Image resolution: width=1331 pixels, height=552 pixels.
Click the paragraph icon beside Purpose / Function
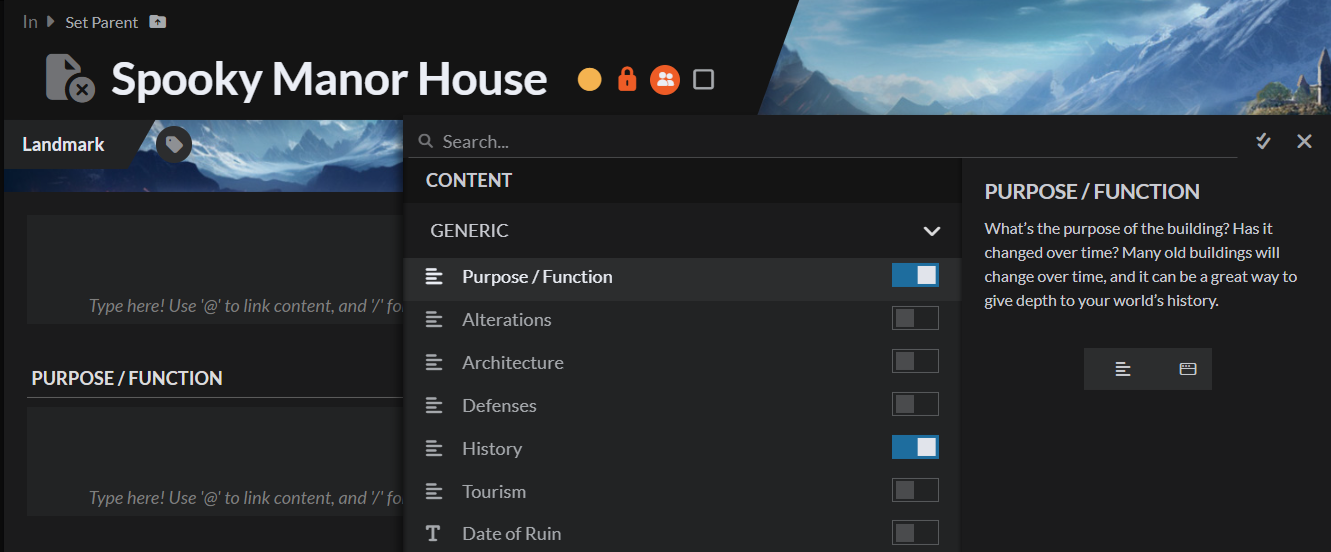coord(433,277)
